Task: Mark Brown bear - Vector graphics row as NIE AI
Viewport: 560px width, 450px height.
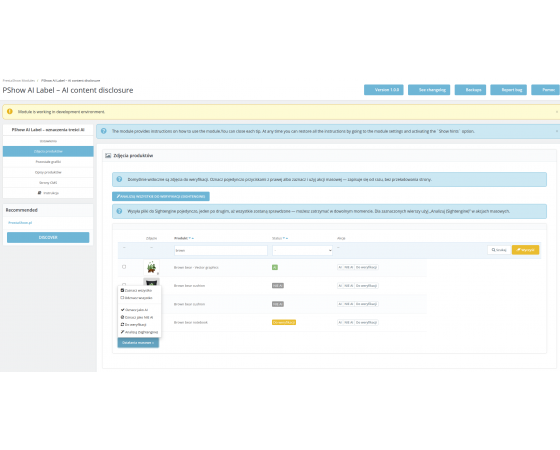Action: (x=349, y=267)
